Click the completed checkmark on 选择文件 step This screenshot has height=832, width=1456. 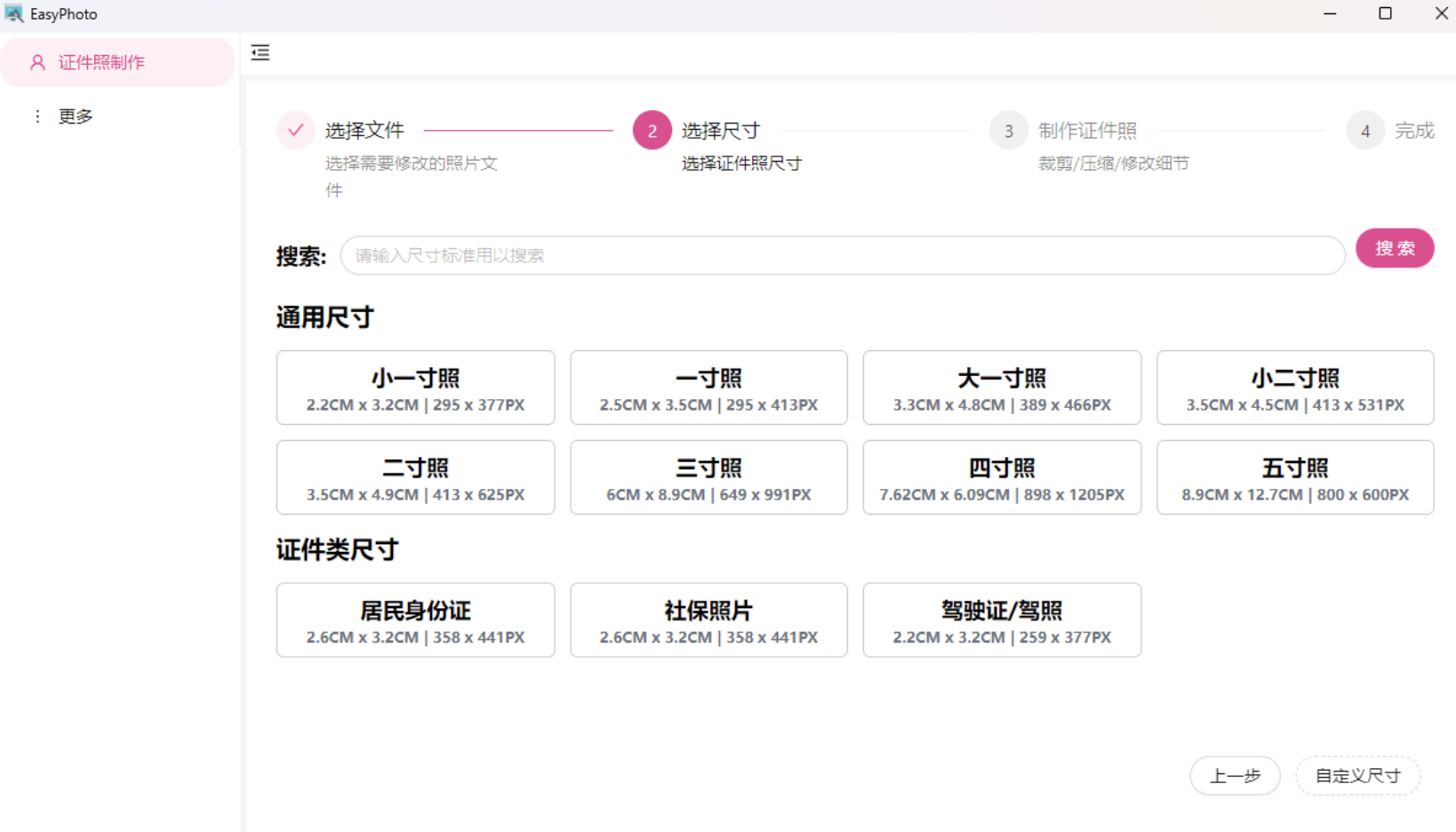pos(295,130)
